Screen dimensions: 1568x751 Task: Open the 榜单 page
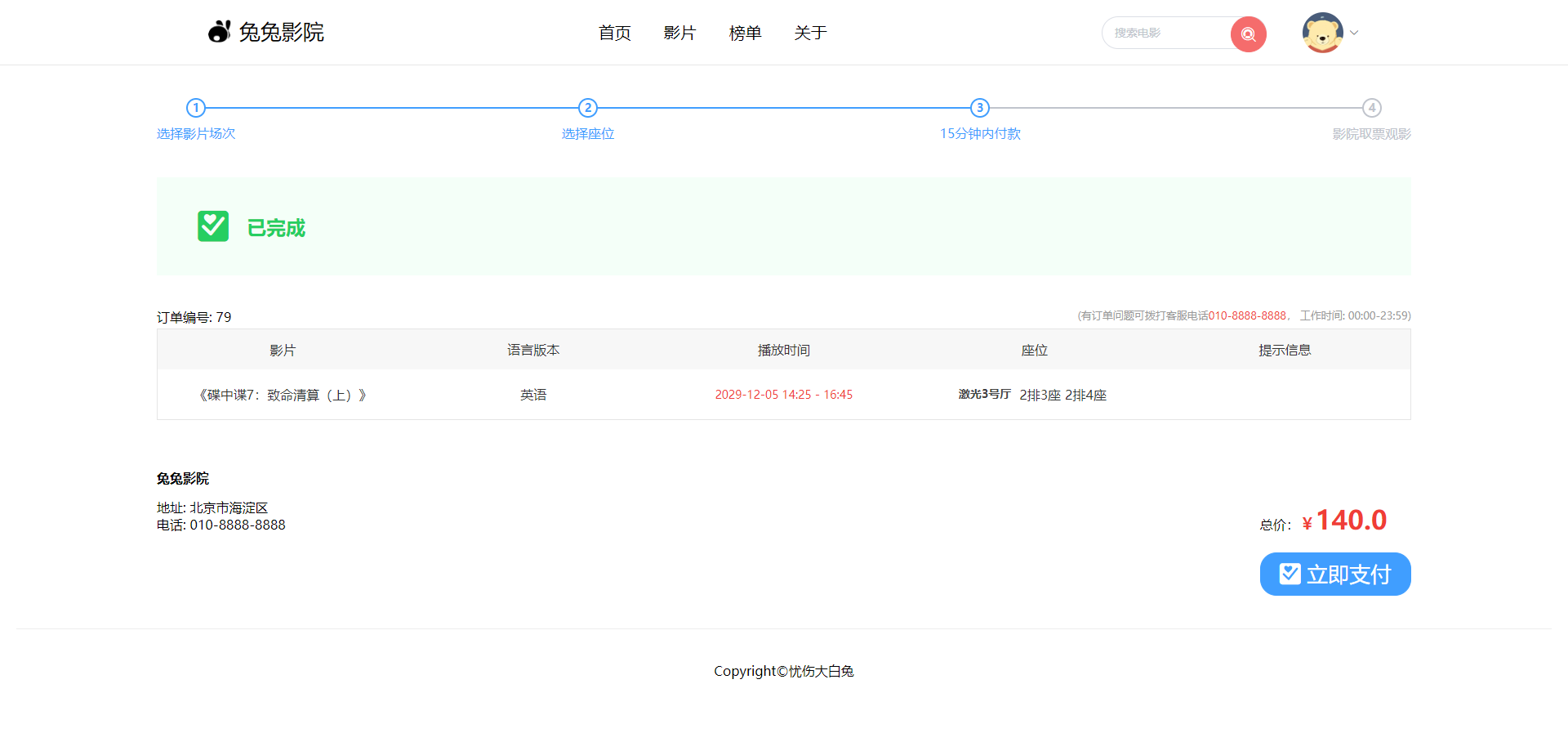745,33
